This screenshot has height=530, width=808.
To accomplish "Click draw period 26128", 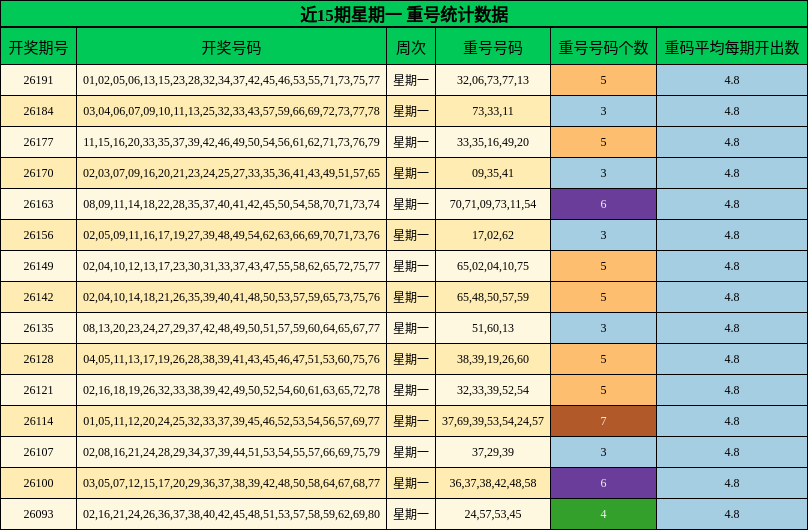I will pos(39,359).
